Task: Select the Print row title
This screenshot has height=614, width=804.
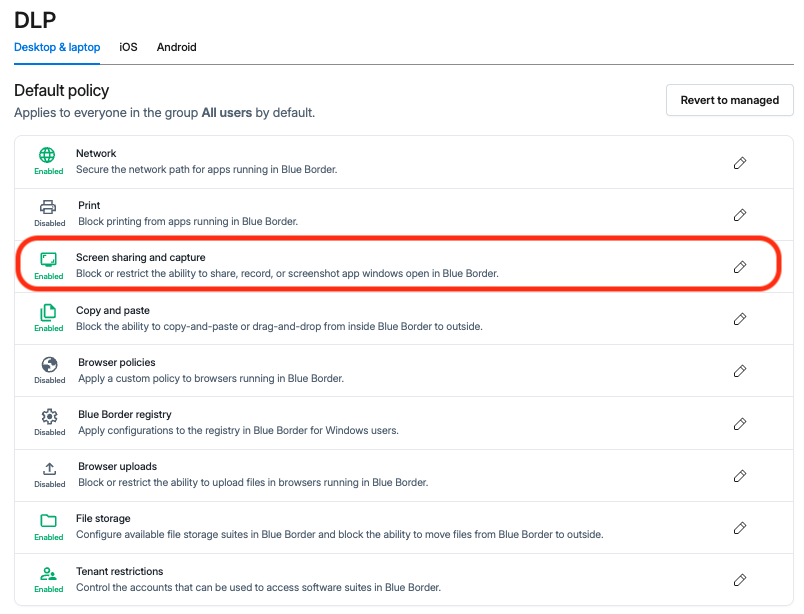Action: [89, 205]
